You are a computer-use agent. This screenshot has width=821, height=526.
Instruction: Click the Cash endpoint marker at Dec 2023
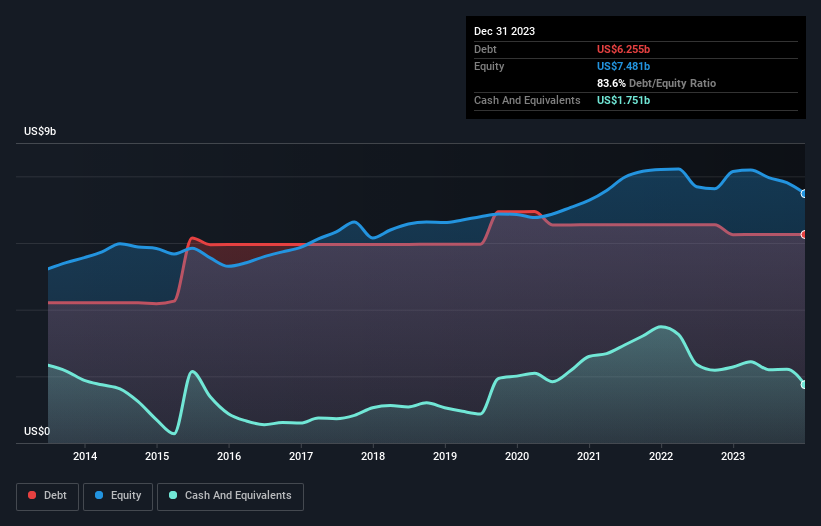[804, 384]
